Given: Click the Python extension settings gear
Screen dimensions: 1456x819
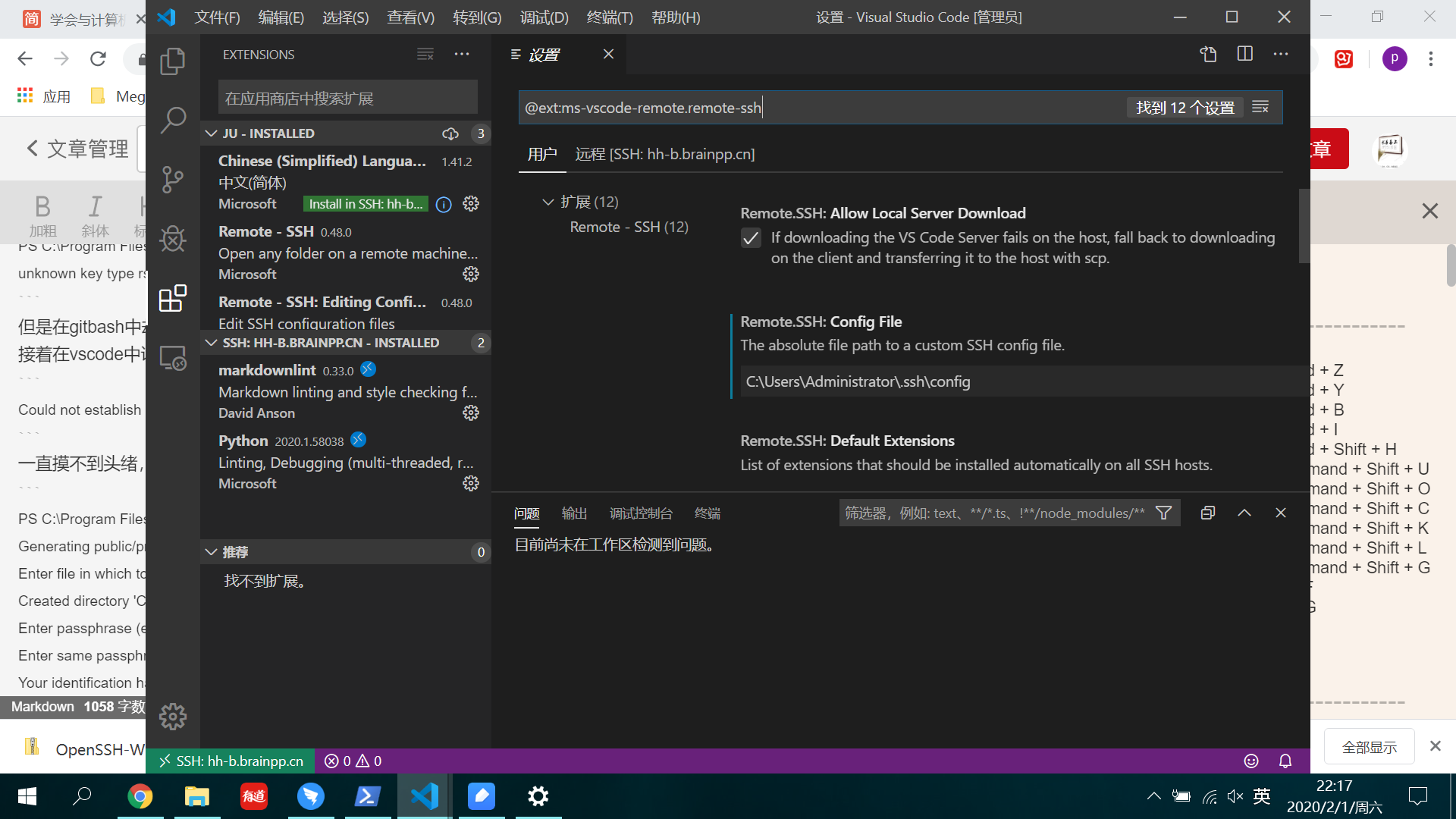Looking at the screenshot, I should point(470,484).
